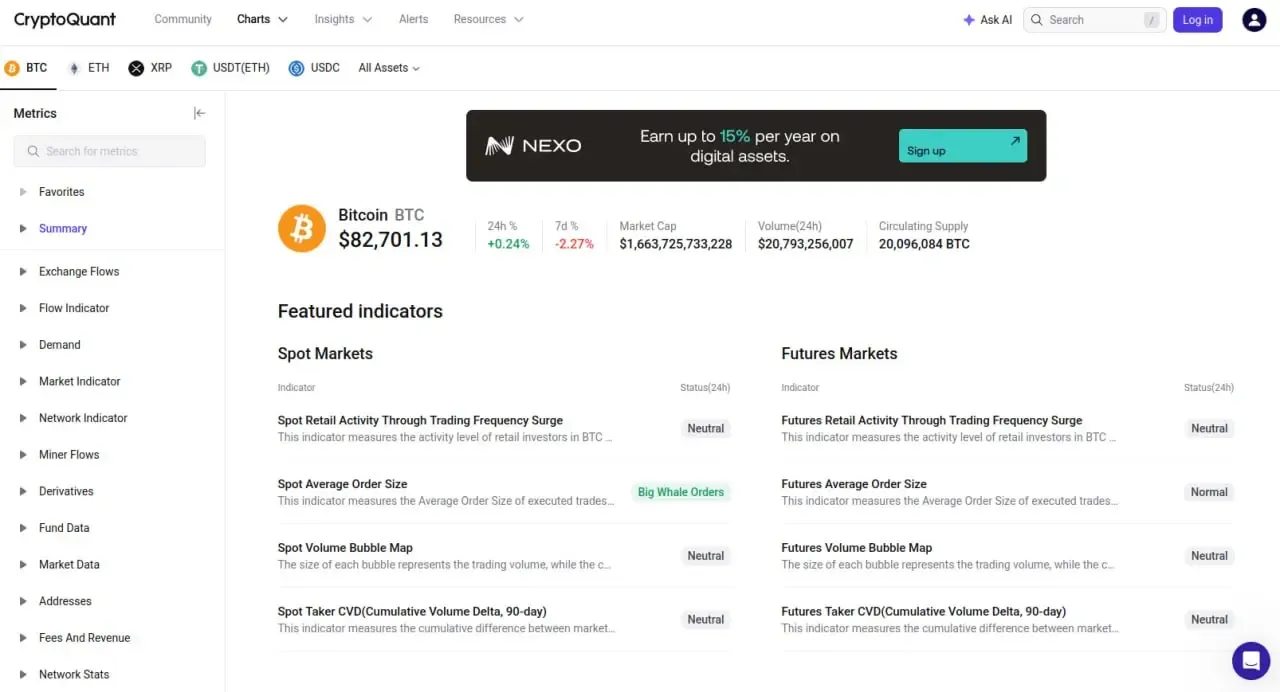The image size is (1280, 692).
Task: Open Spot Retail Activity Through Trading Frequency Surge
Action: [420, 421]
